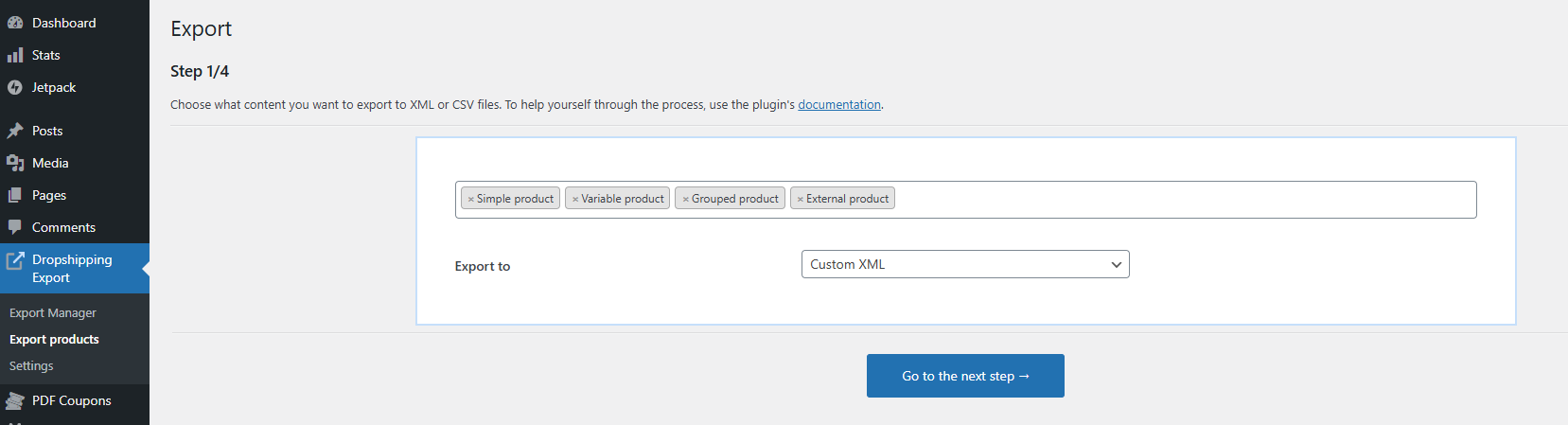Screen dimensions: 1568x425
Task: Remove the Simple product tag
Action: pos(470,199)
